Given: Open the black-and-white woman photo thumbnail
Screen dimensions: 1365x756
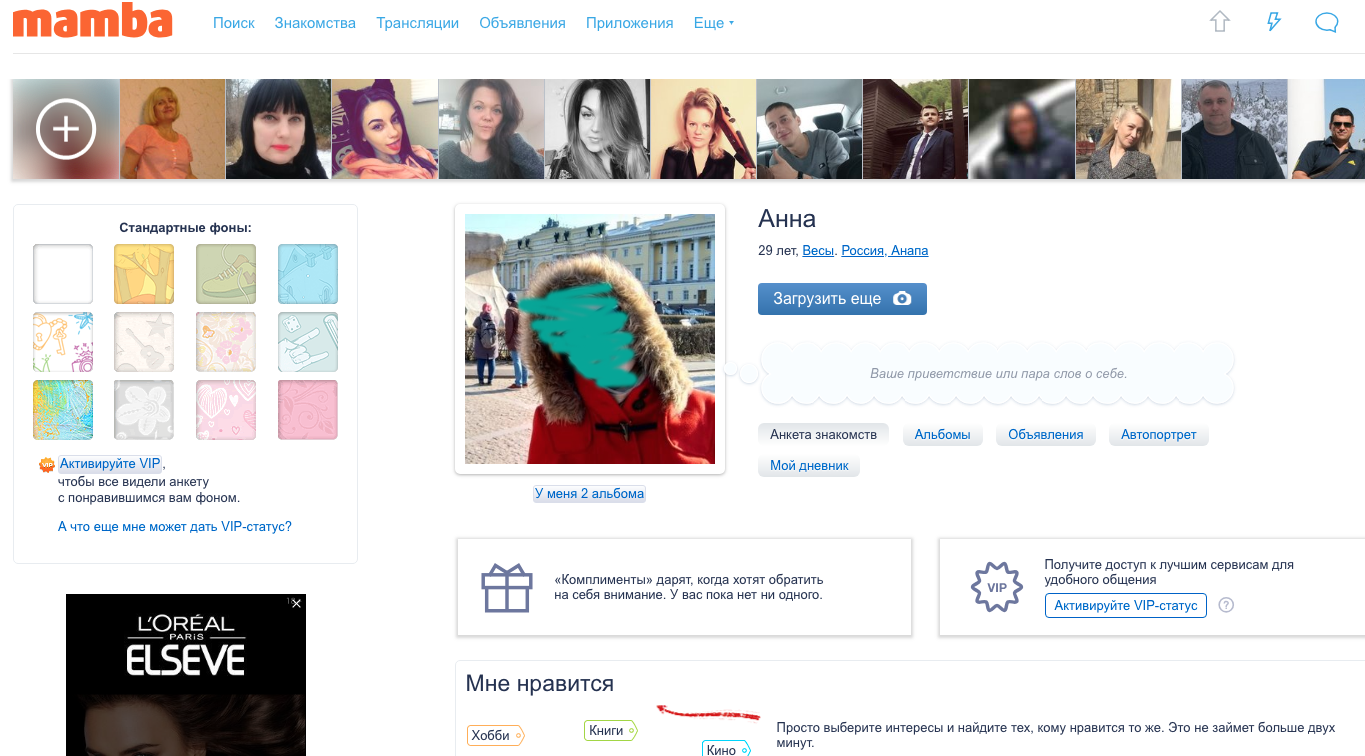Looking at the screenshot, I should pyautogui.click(x=597, y=129).
